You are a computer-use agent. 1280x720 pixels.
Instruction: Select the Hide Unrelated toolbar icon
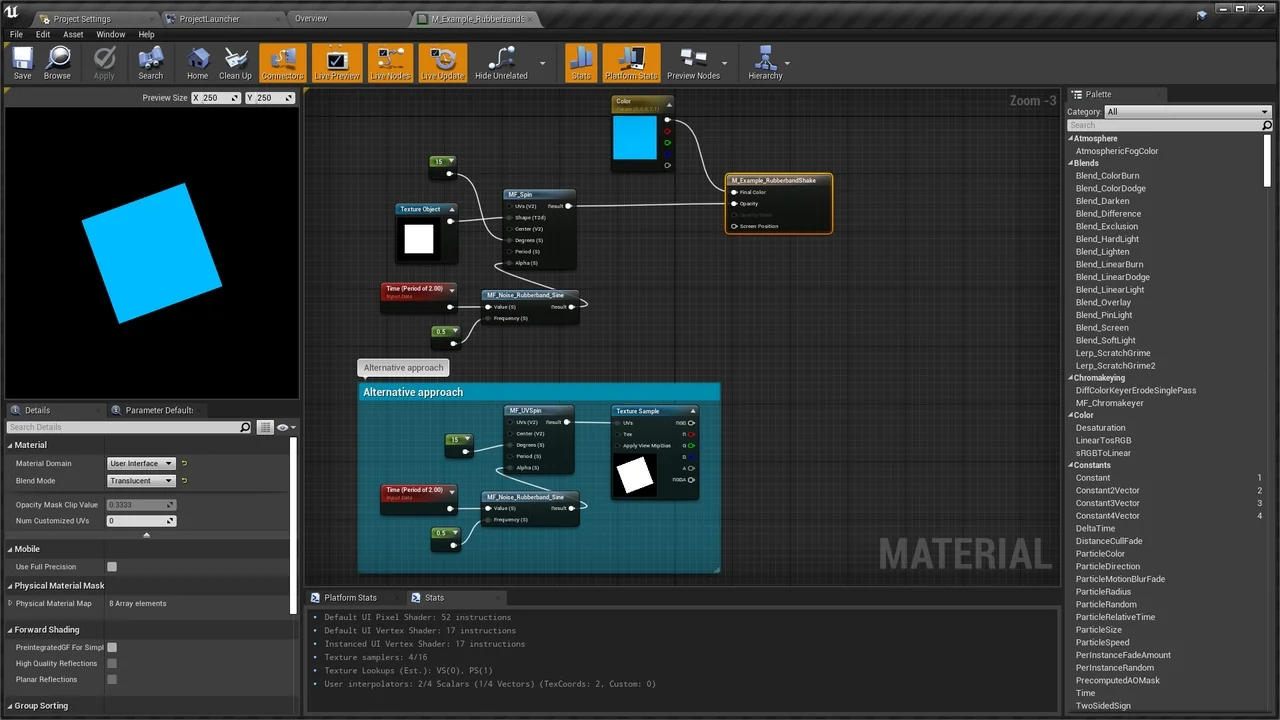coord(500,62)
